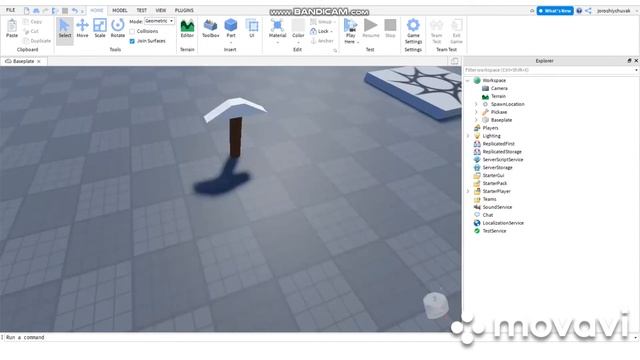Open the Terrain Editor
The image size is (640, 360).
[x=187, y=29]
